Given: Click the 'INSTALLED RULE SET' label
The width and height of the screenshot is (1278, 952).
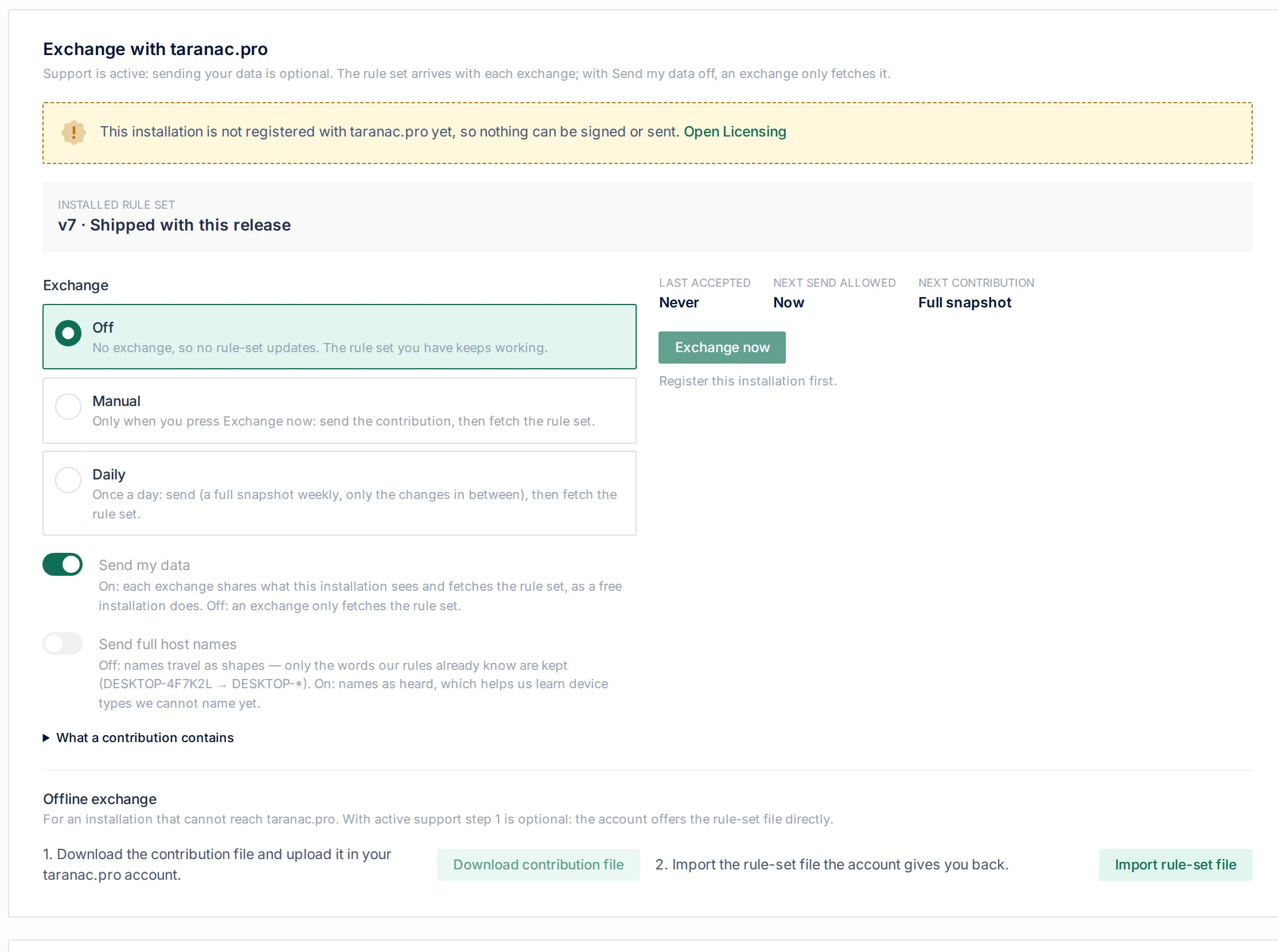Looking at the screenshot, I should pos(116,205).
